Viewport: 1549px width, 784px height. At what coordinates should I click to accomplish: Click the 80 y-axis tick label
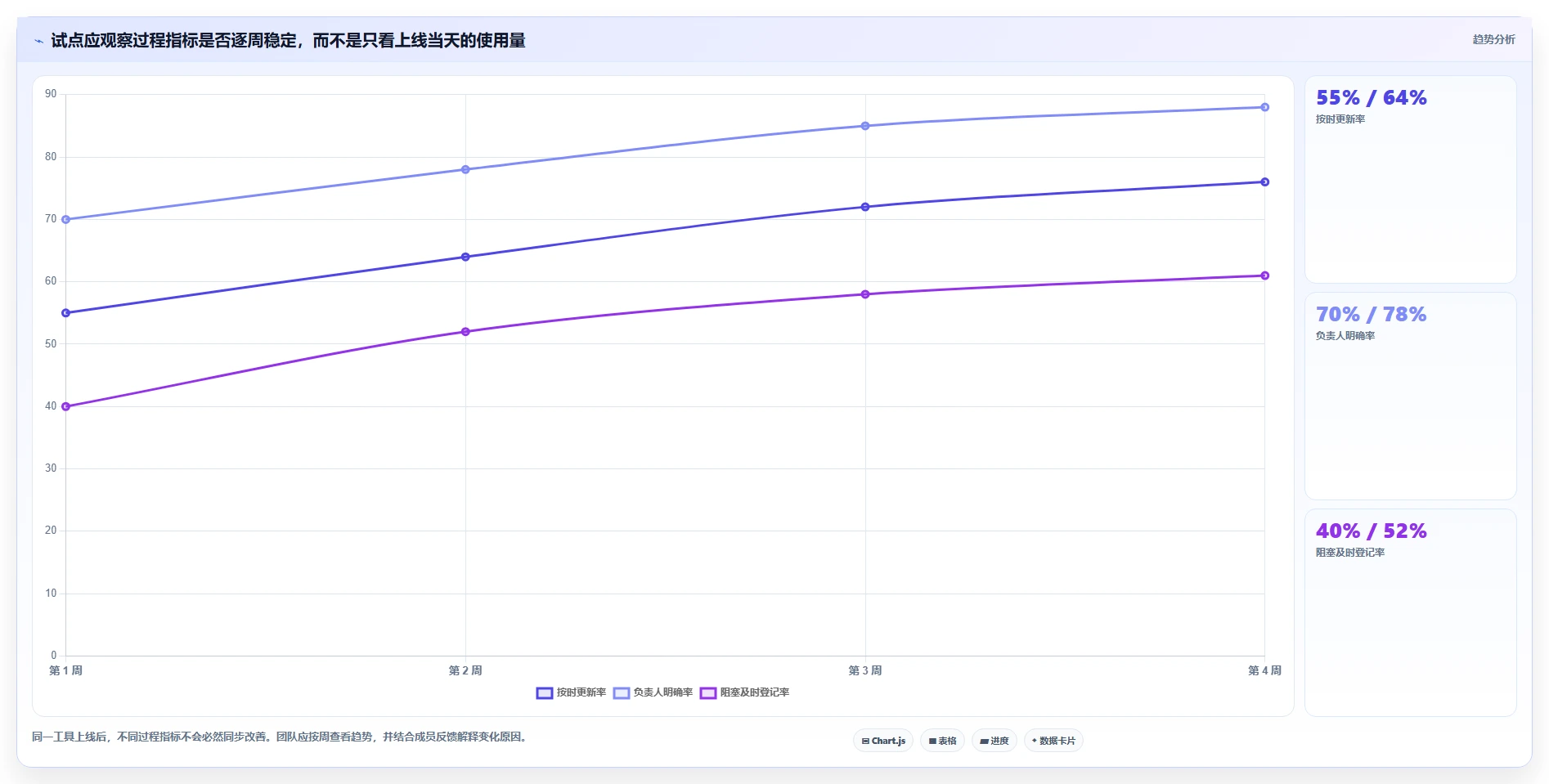tap(51, 157)
